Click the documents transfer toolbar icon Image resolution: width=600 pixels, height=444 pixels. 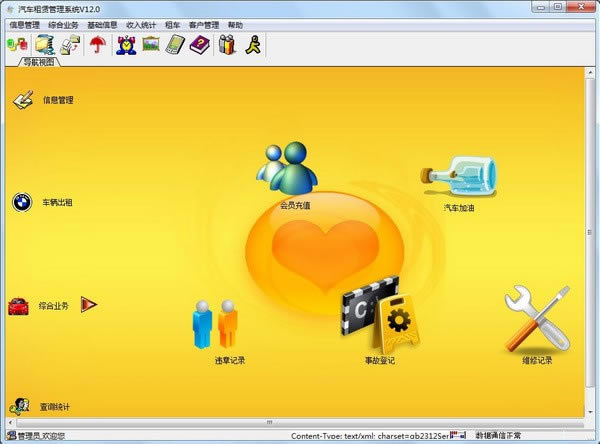(70, 44)
